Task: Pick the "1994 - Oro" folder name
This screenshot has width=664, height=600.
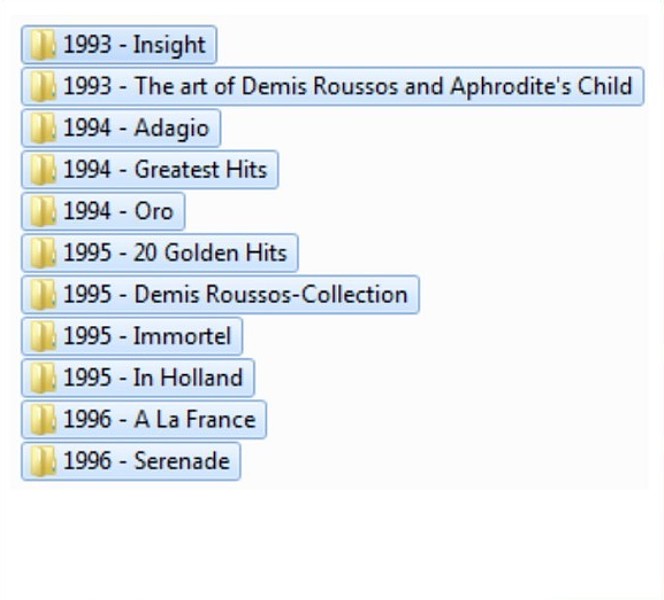Action: (x=118, y=212)
